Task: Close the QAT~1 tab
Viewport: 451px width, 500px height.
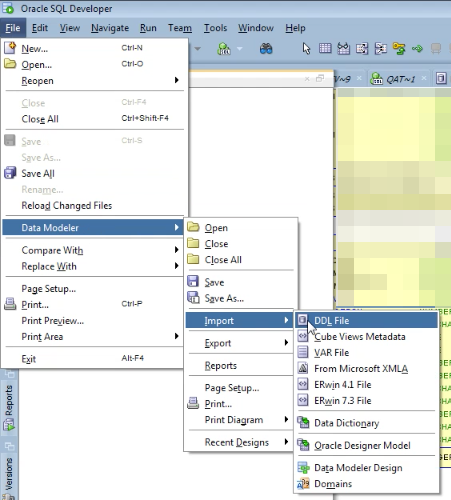Action: [x=424, y=78]
